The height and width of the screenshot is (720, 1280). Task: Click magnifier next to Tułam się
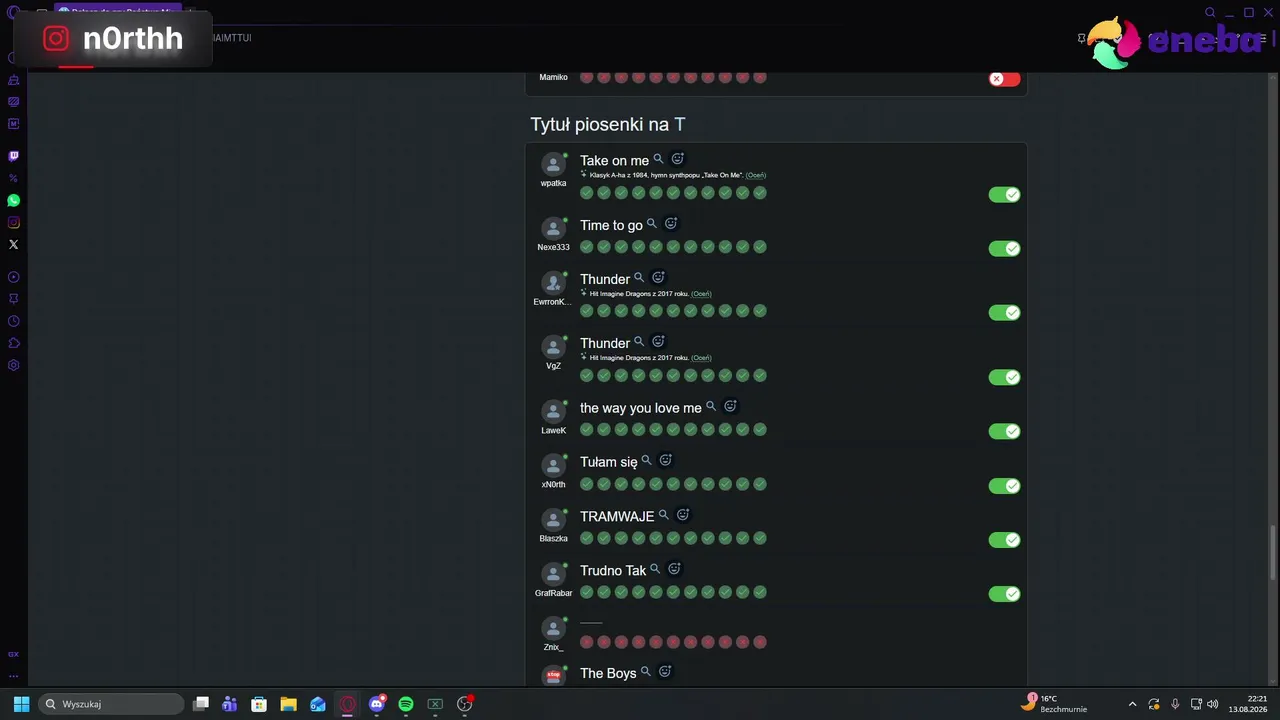[x=646, y=460]
